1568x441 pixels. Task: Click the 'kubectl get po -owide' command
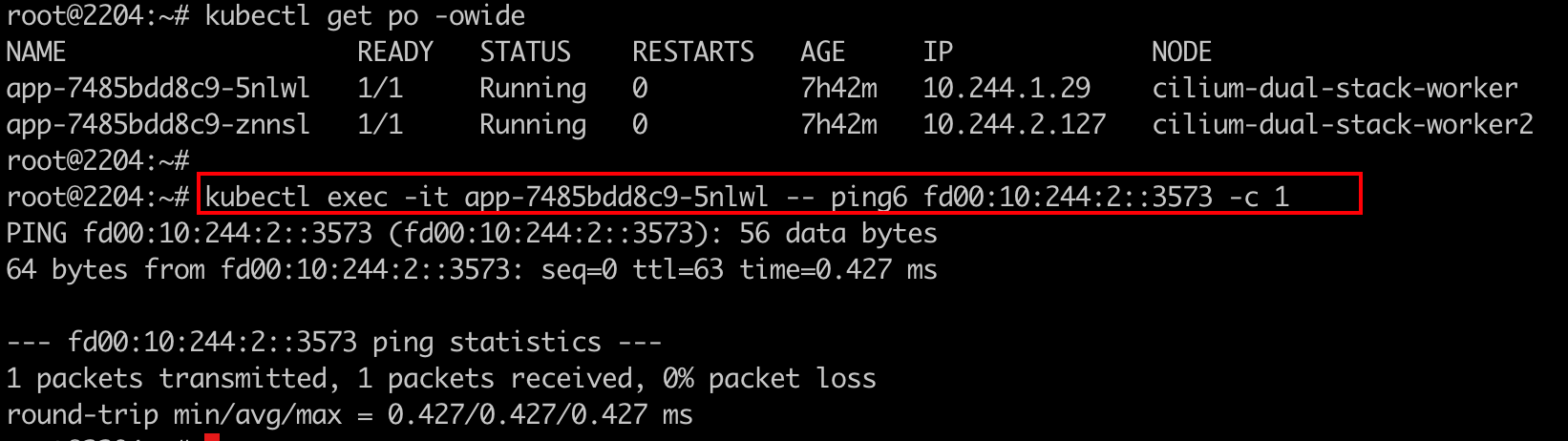(x=365, y=16)
